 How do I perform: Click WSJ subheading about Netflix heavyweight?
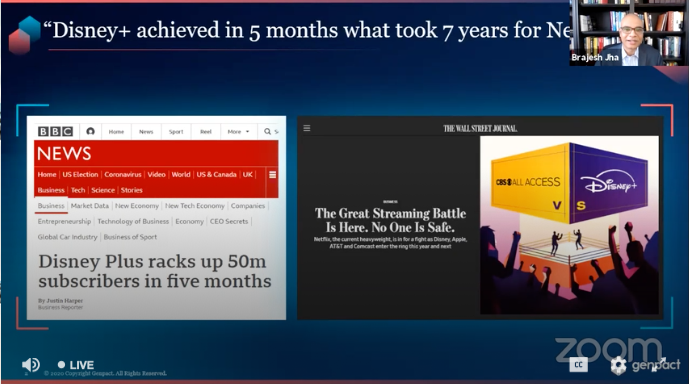[390, 243]
